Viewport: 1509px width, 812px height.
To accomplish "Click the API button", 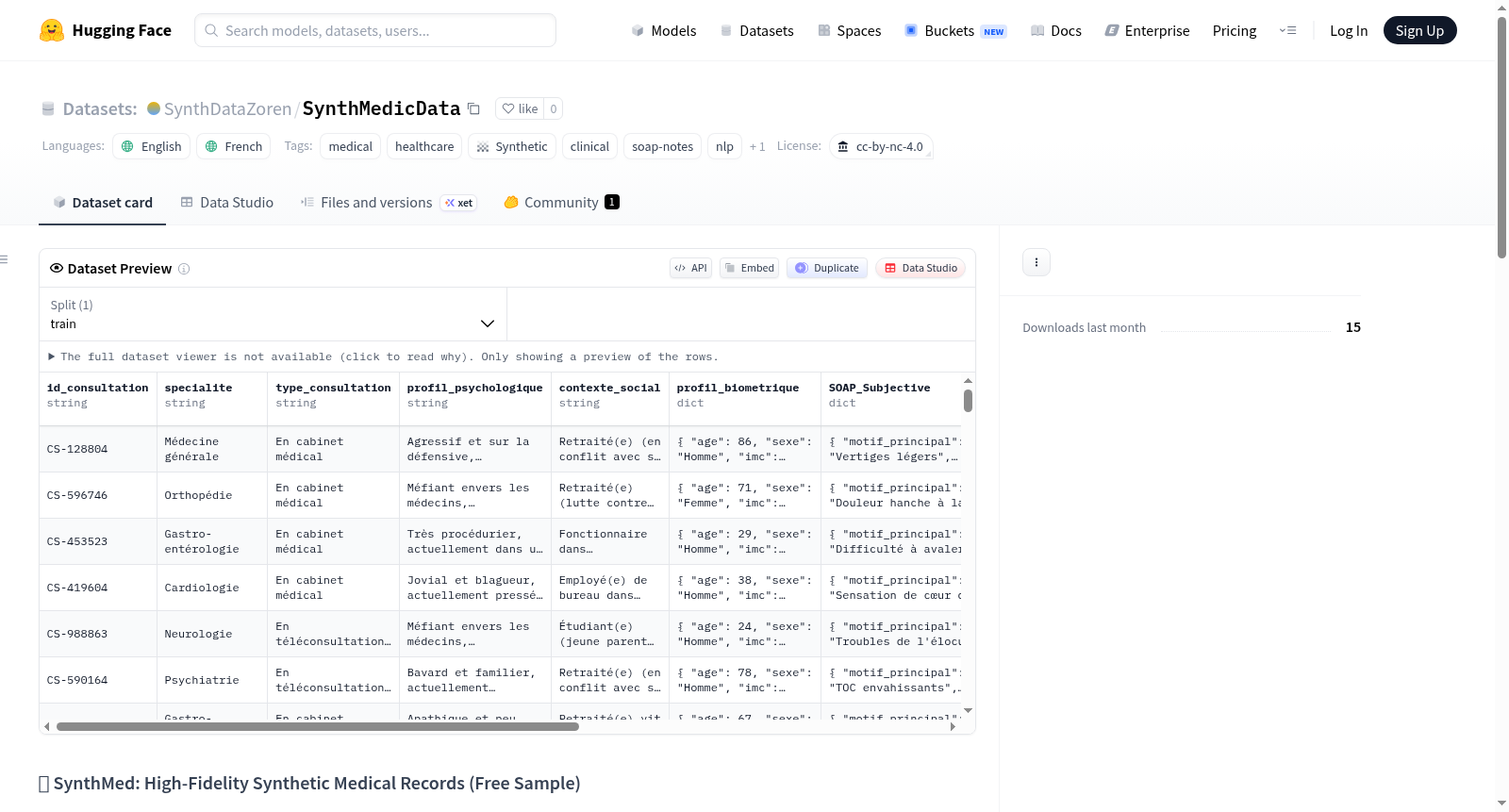I will click(x=690, y=268).
